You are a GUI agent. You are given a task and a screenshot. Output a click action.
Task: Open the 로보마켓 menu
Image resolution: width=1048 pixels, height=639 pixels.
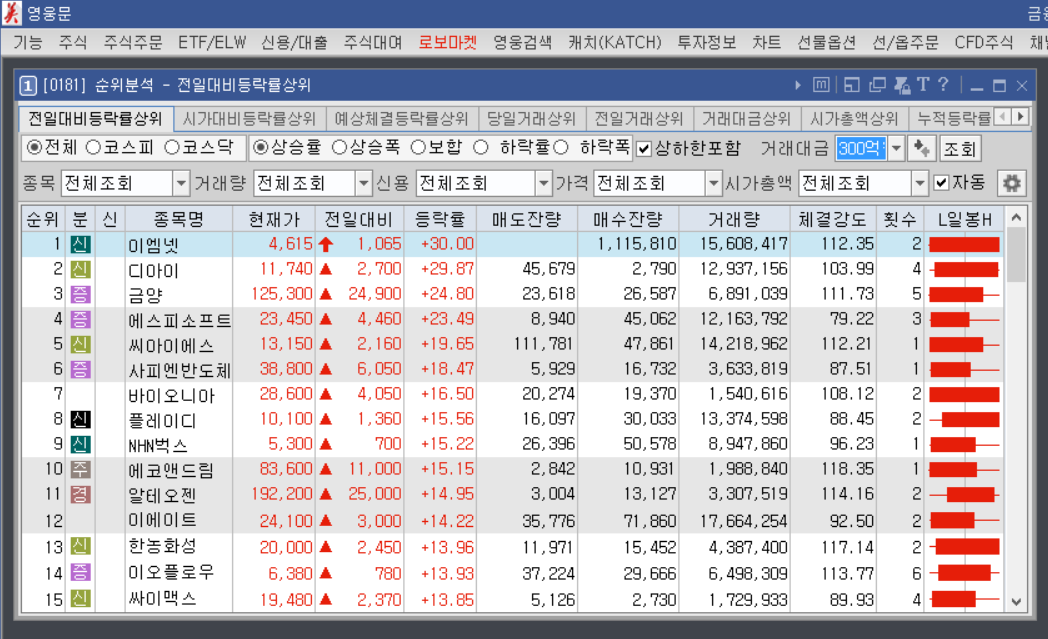(447, 43)
